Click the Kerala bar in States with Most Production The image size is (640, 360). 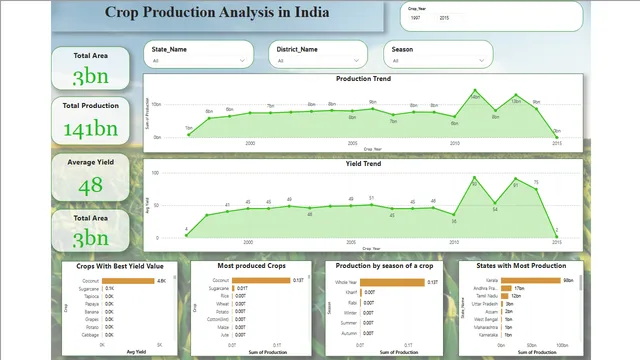[x=531, y=280]
